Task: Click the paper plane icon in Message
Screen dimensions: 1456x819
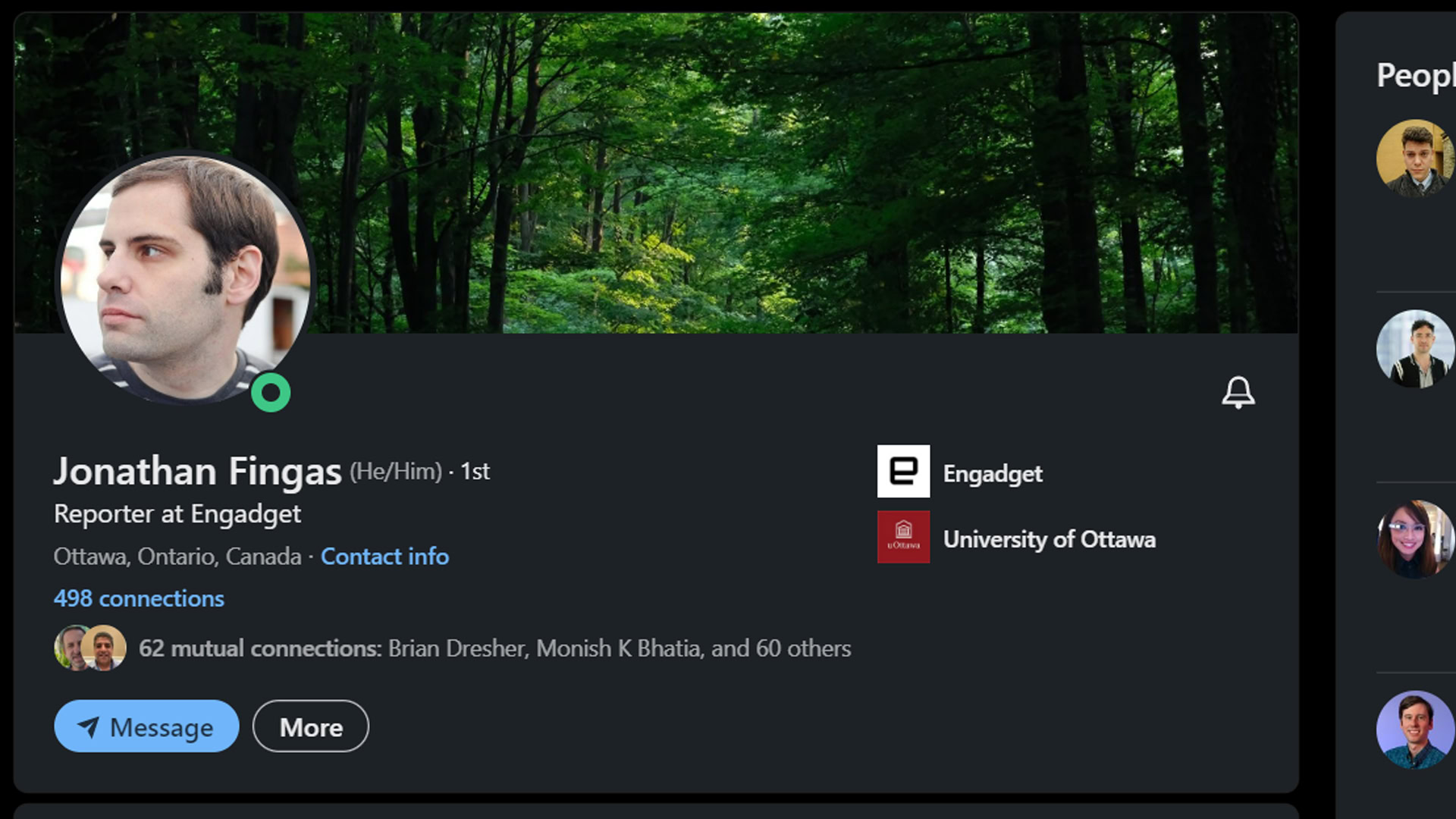Action: [x=88, y=727]
